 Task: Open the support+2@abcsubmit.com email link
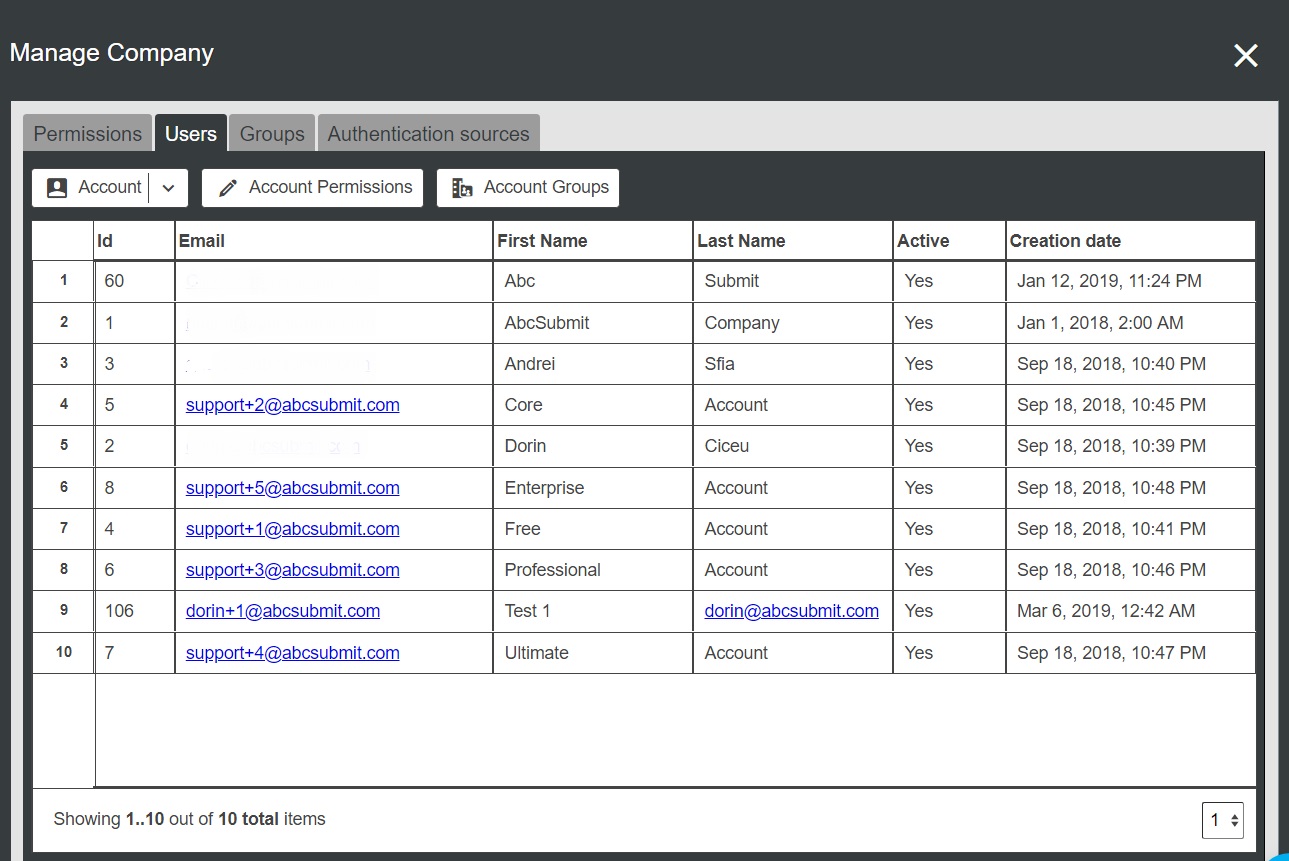pyautogui.click(x=292, y=405)
